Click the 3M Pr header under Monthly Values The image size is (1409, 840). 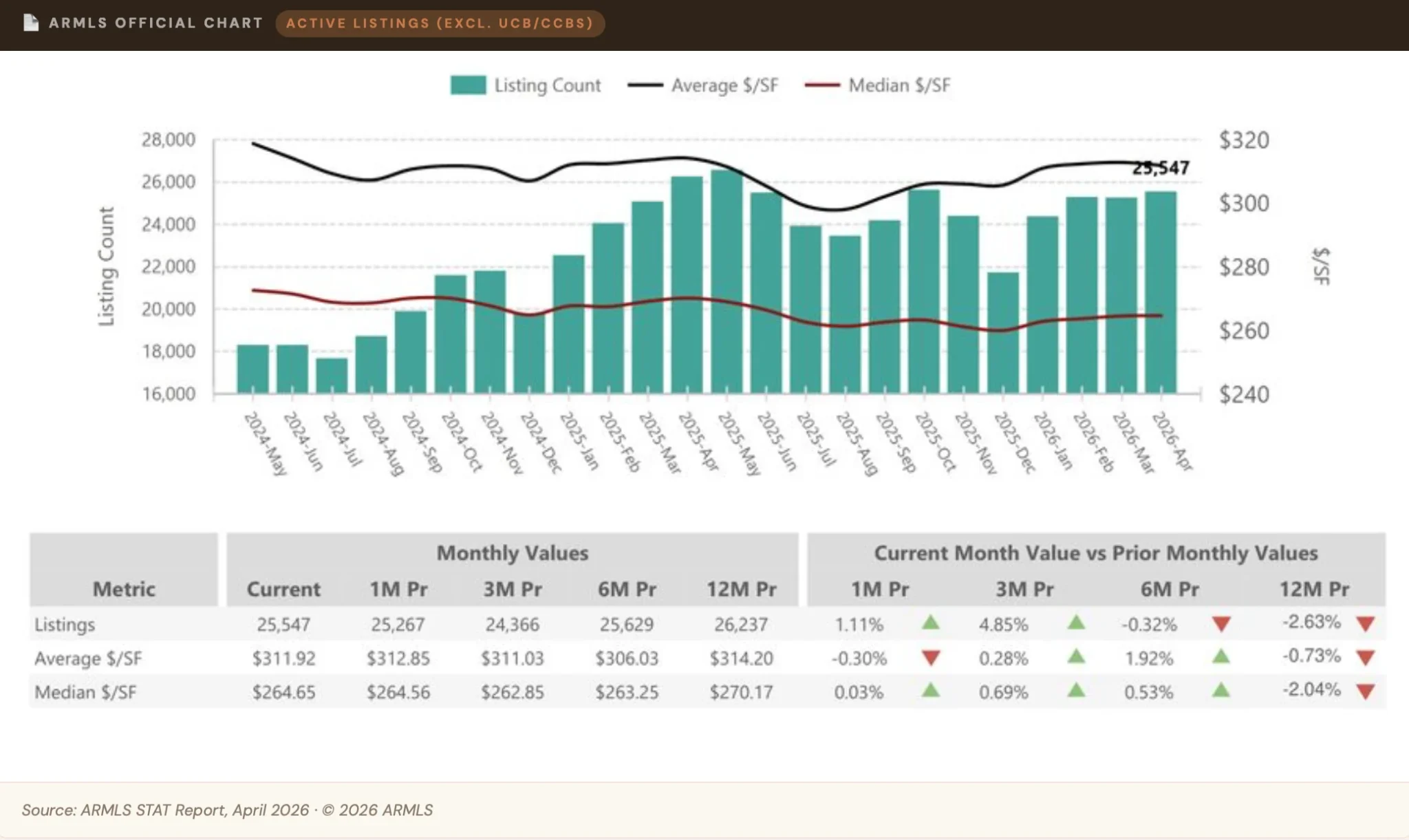pos(513,589)
